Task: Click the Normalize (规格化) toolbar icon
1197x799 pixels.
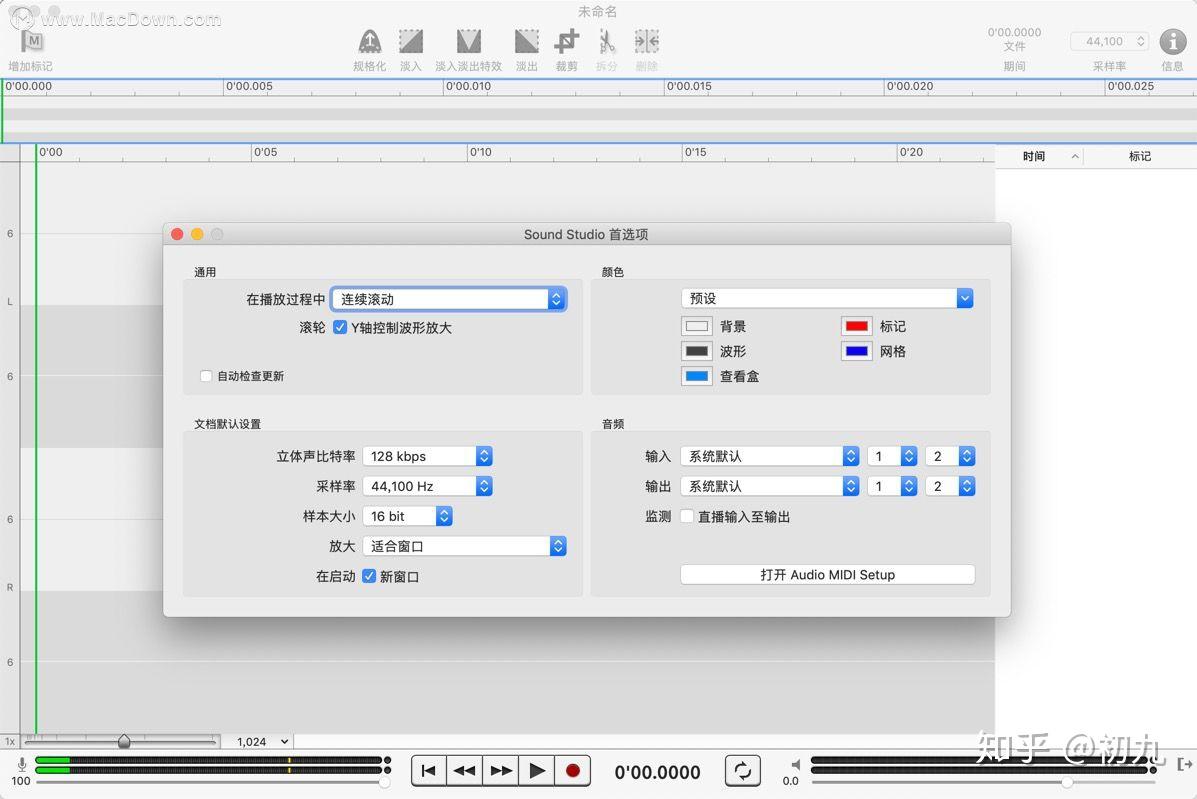Action: (x=369, y=41)
